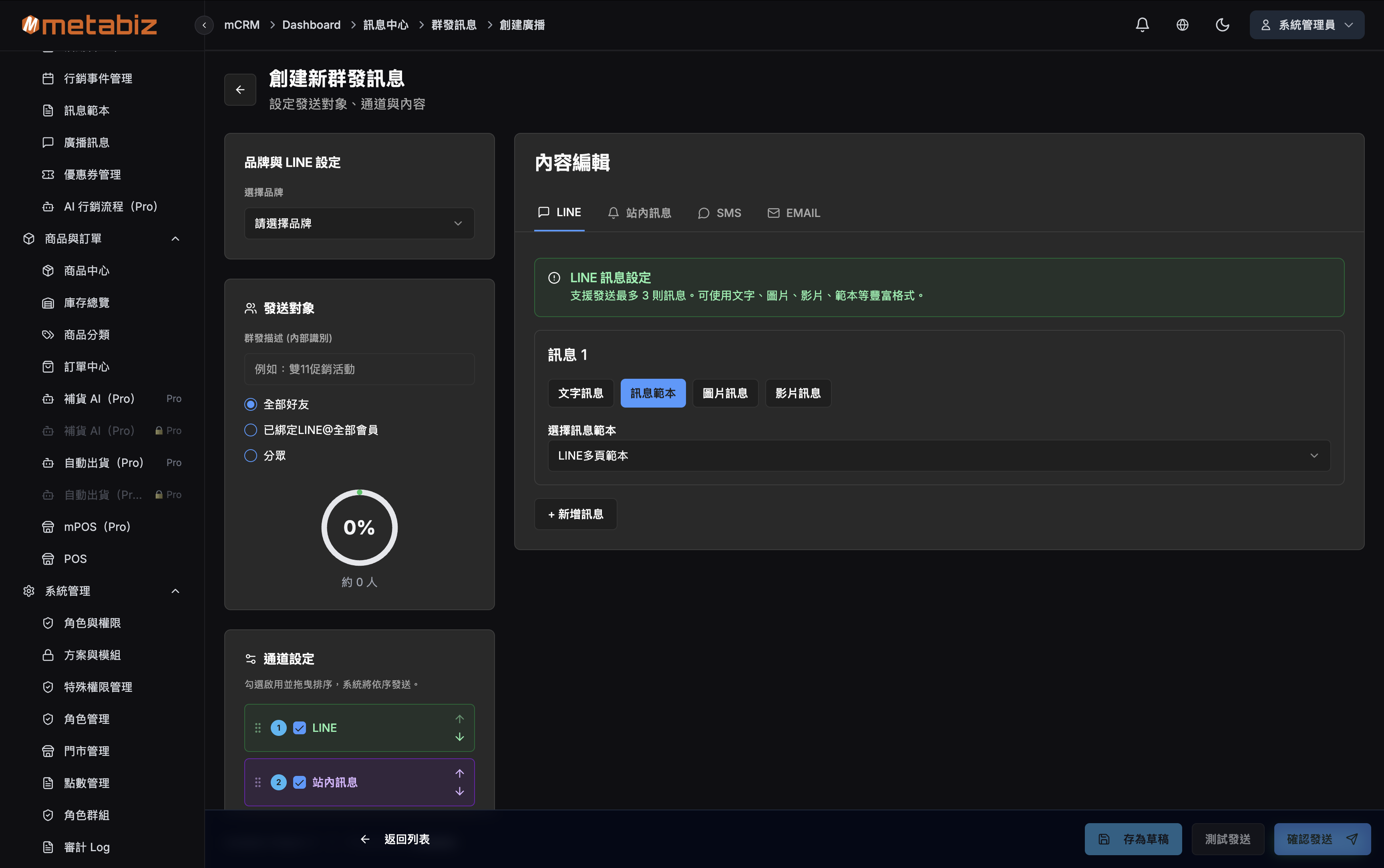Image resolution: width=1384 pixels, height=868 pixels.
Task: Click 確認發送 to confirm sending
Action: point(1321,839)
